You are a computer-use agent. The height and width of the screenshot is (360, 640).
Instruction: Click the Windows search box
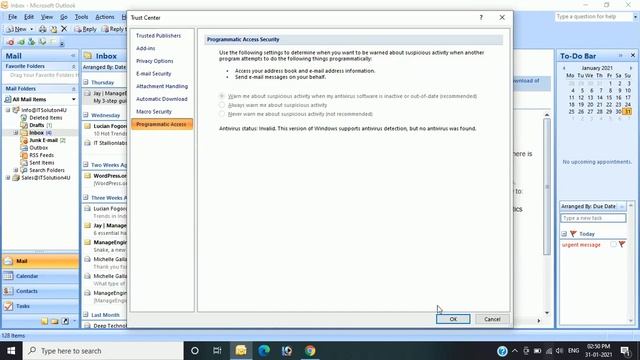tap(103, 351)
